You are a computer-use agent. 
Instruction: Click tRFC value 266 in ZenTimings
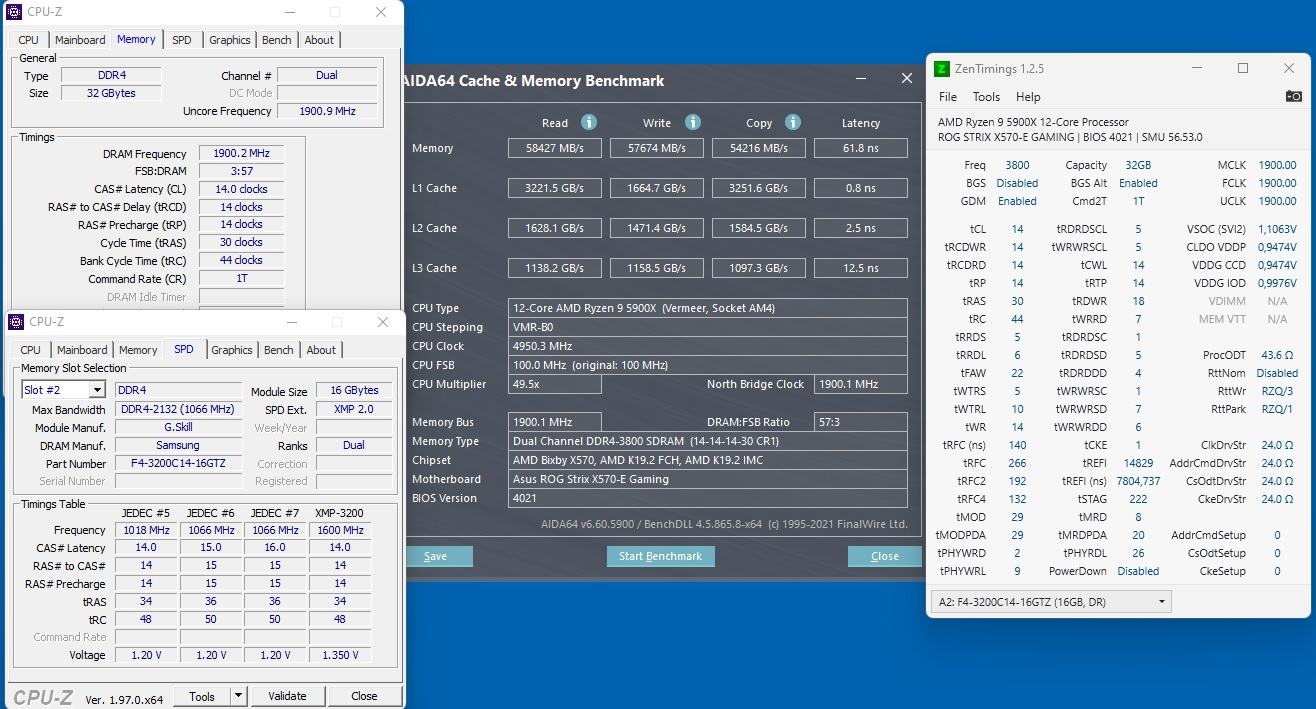1017,463
